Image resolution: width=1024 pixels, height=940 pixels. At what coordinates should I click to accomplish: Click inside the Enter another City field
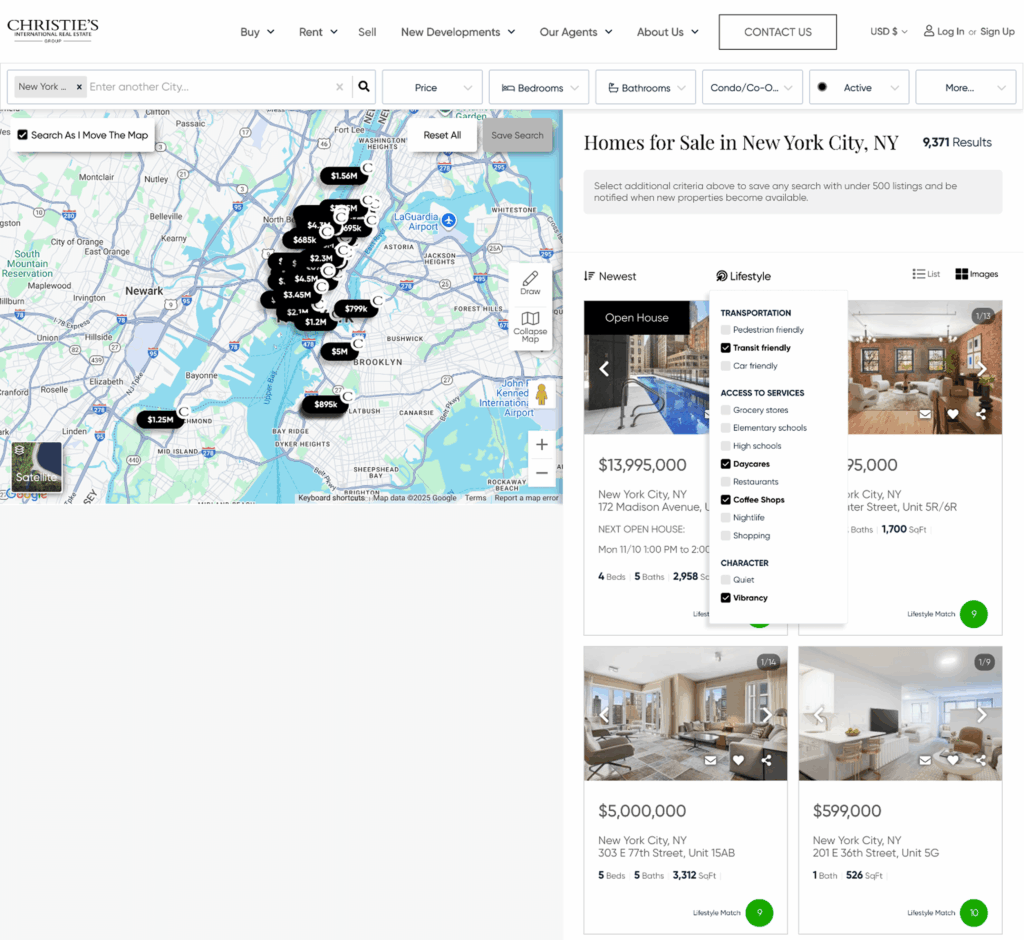click(x=210, y=87)
